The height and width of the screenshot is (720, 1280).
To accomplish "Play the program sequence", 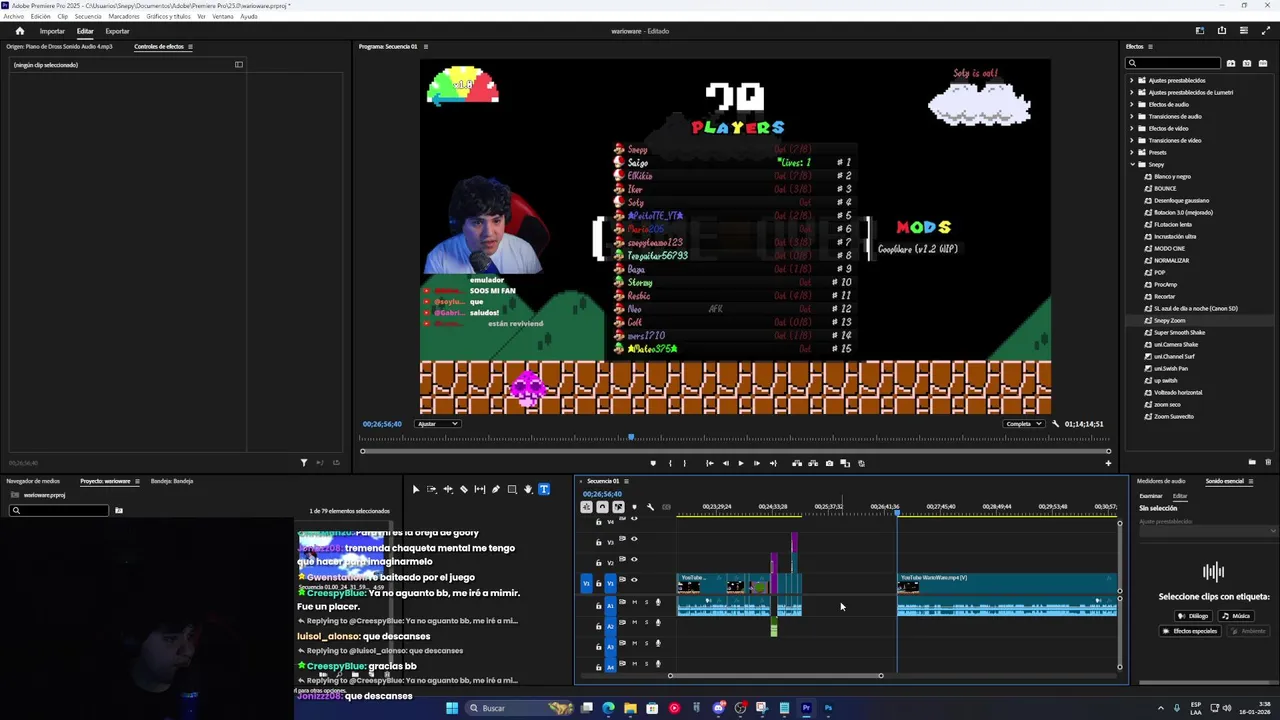I will point(741,463).
